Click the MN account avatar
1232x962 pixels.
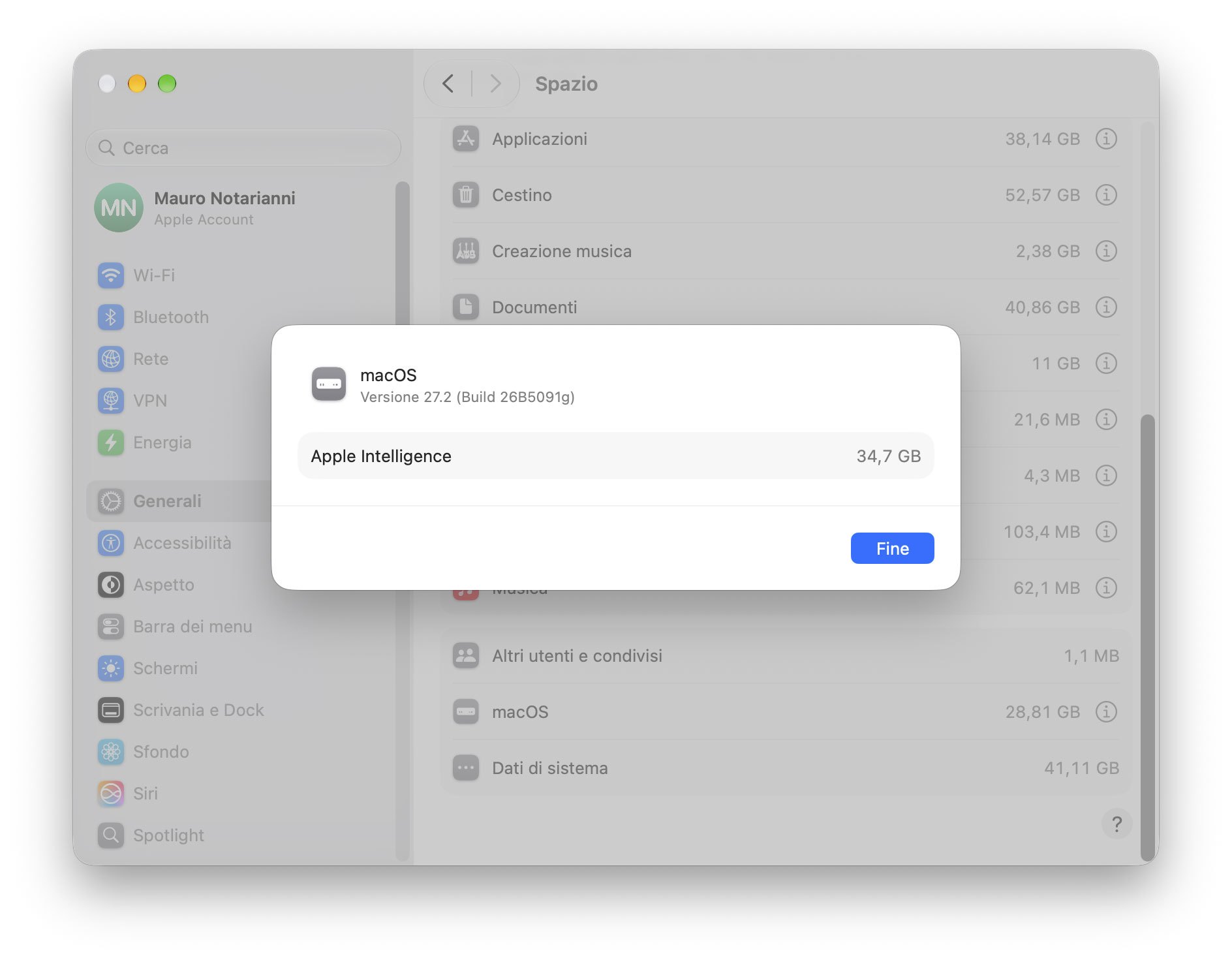[x=119, y=208]
